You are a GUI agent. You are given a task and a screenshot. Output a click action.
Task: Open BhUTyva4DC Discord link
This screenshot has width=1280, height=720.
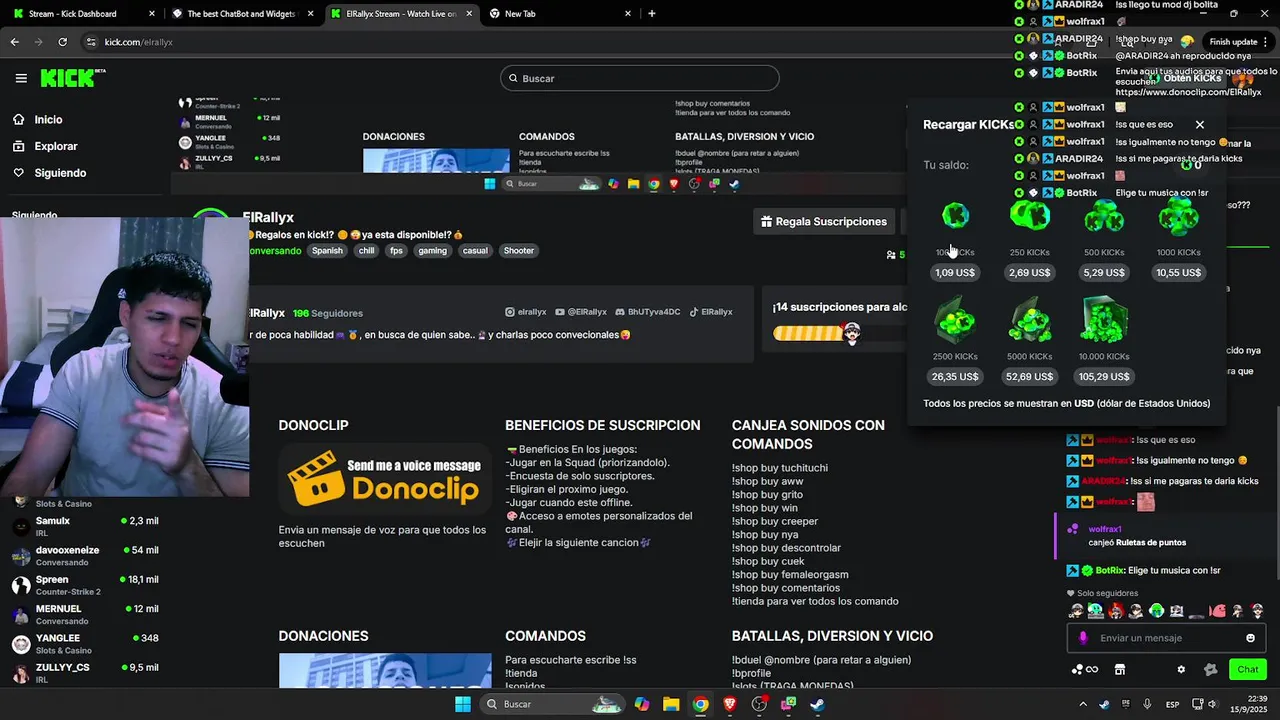coord(647,312)
